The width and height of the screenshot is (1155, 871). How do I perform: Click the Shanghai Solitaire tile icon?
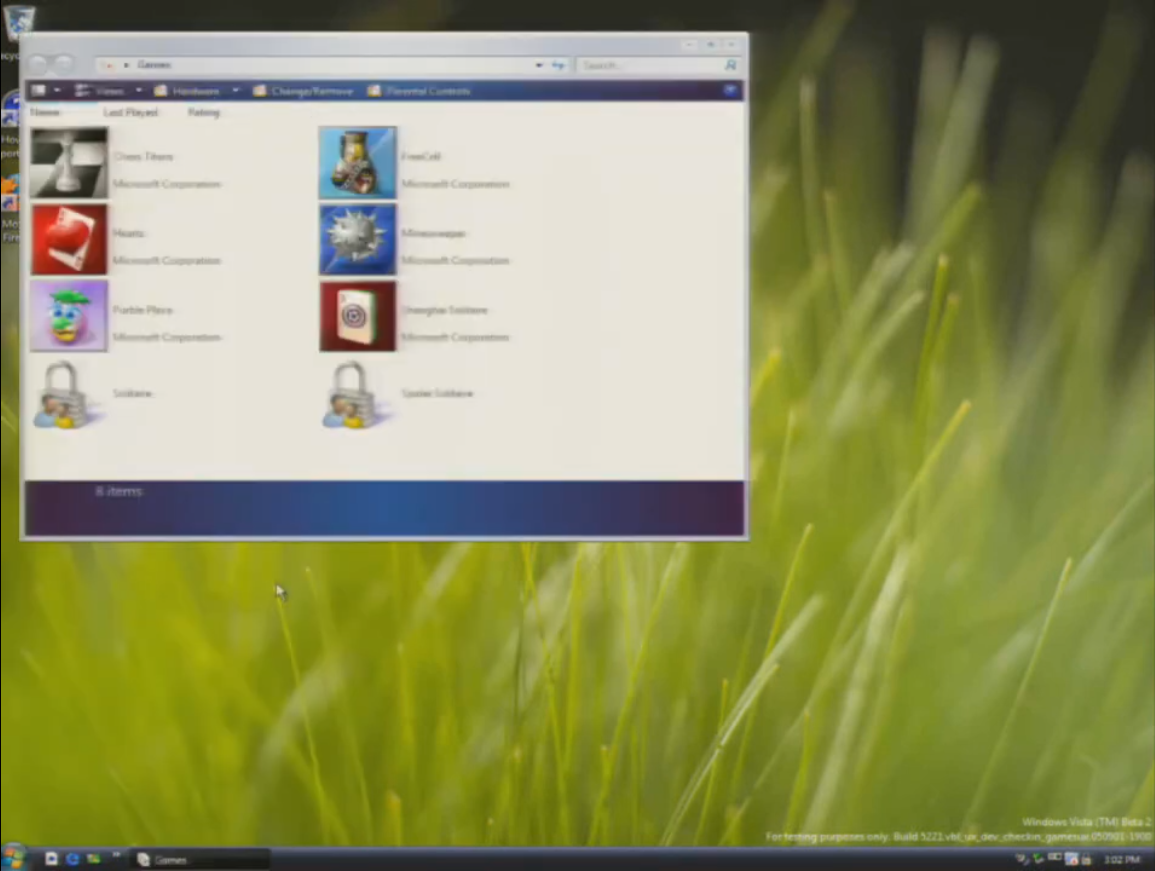pos(357,316)
